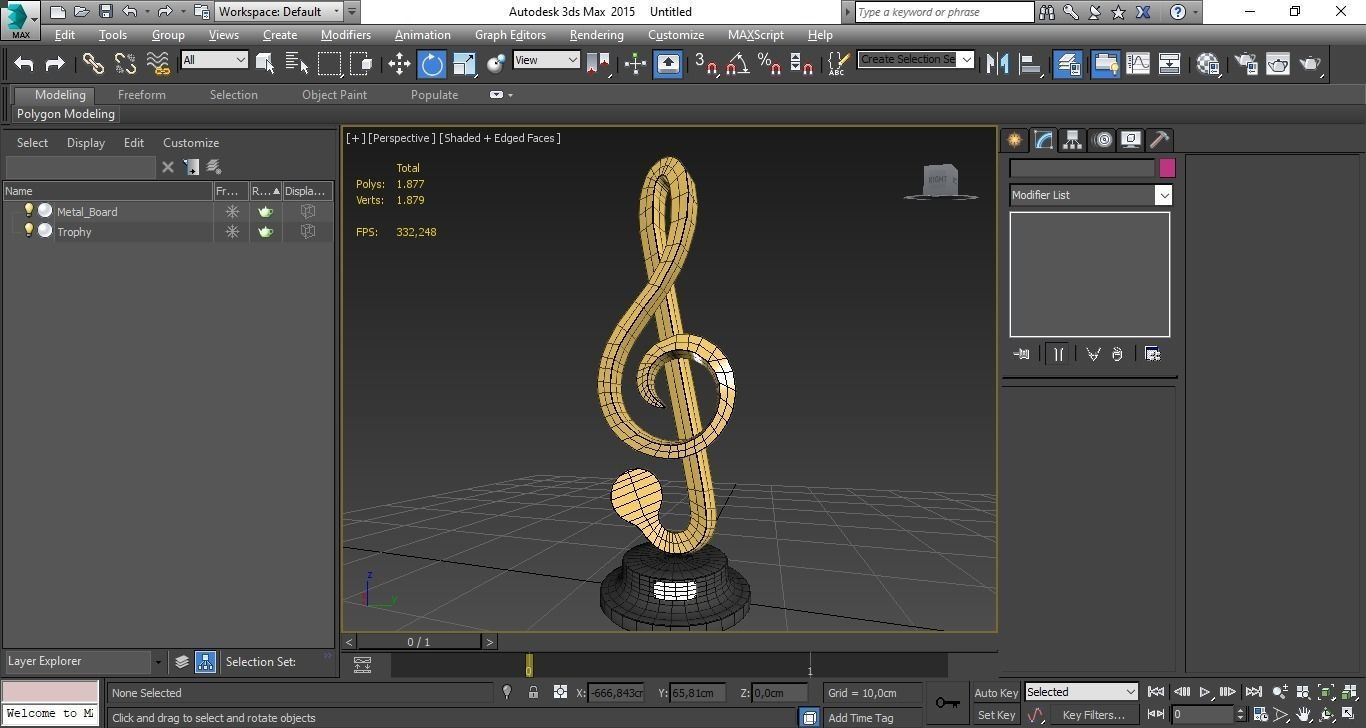Open Render Setup dialog

point(1246,63)
